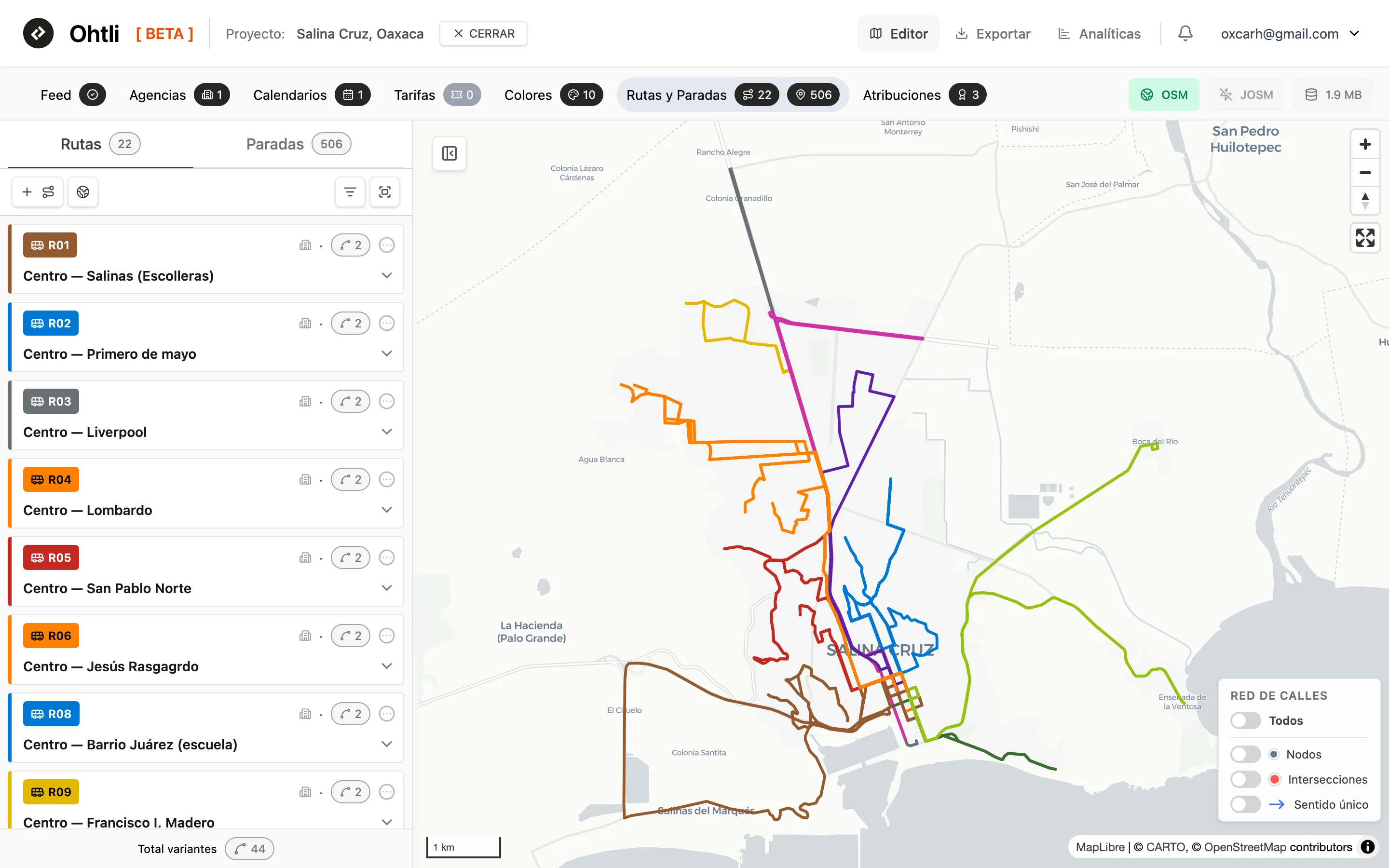The height and width of the screenshot is (868, 1389).
Task: Collapse the side panel from the map
Action: click(x=449, y=153)
